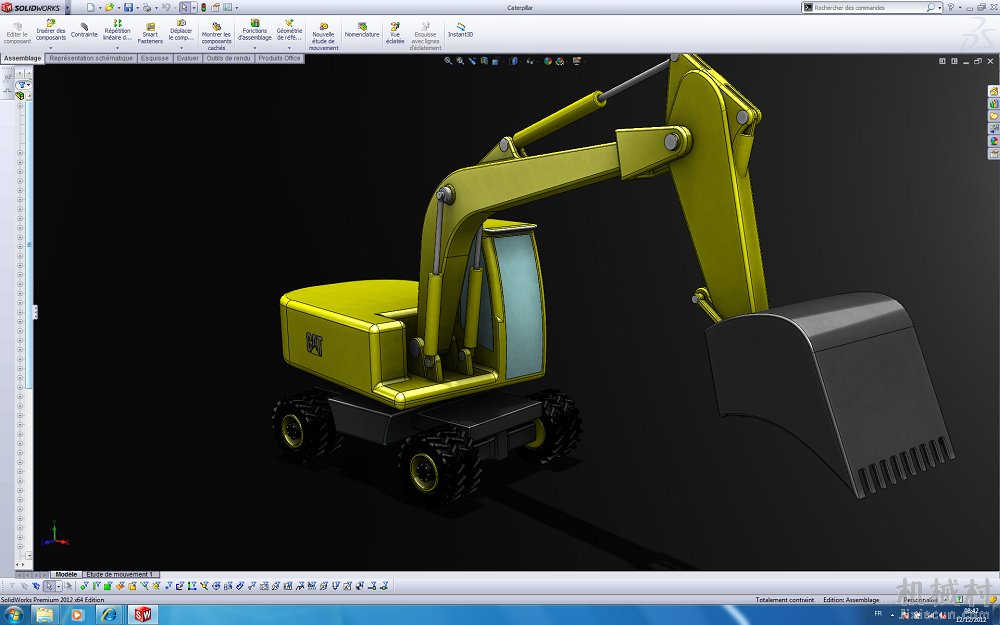Open the Appearances task pane tab
Screen dimensions: 1000x625
click(x=994, y=141)
